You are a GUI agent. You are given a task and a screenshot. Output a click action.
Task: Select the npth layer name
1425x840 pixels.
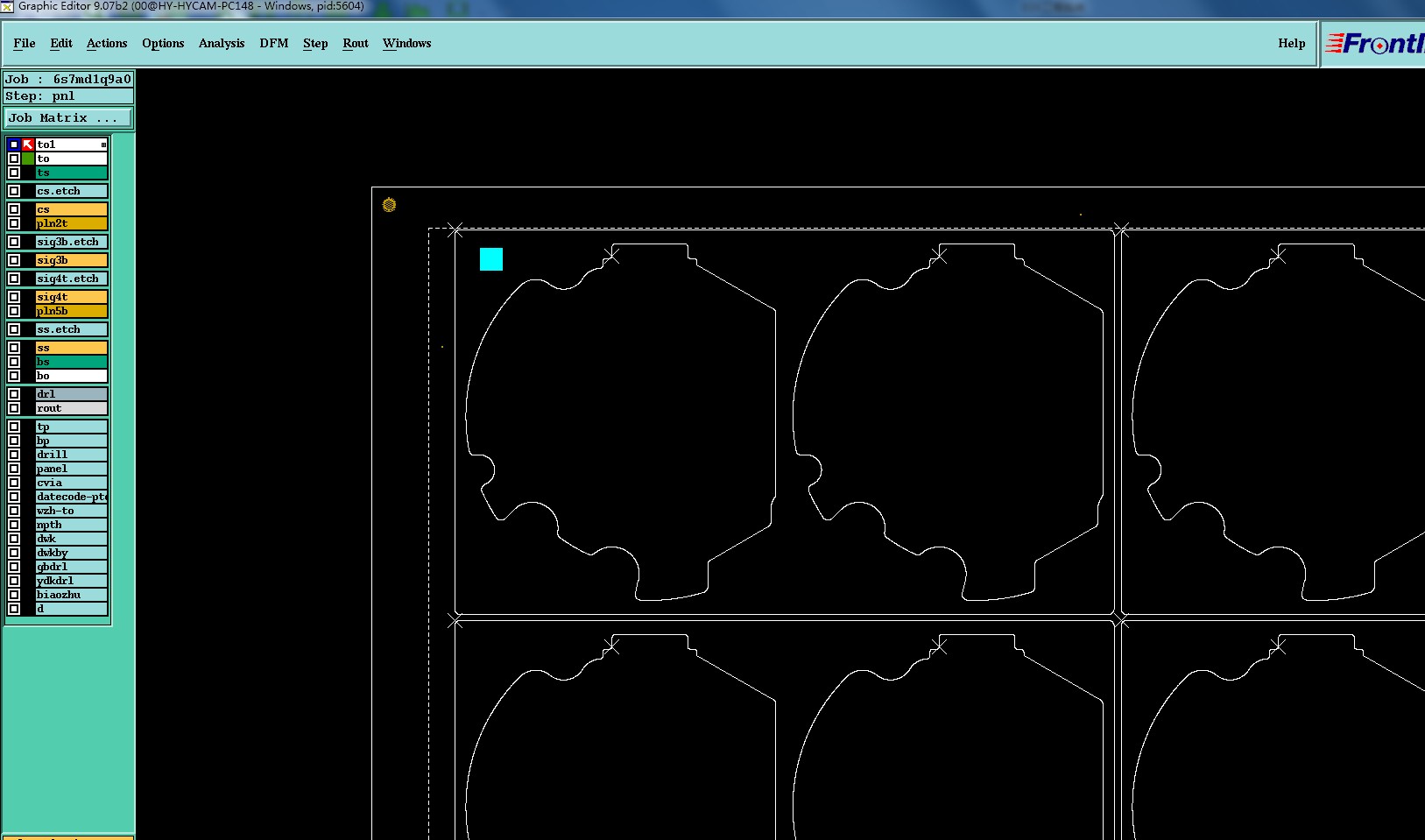[x=72, y=525]
